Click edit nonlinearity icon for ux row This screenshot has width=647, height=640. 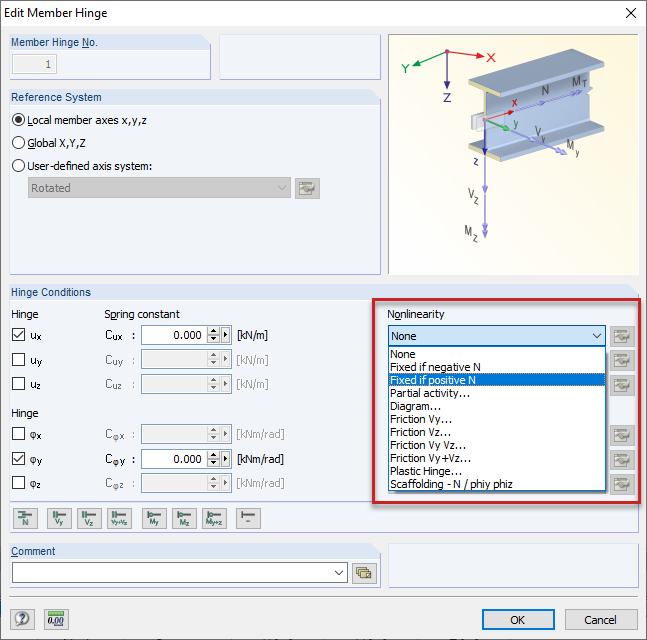[622, 336]
